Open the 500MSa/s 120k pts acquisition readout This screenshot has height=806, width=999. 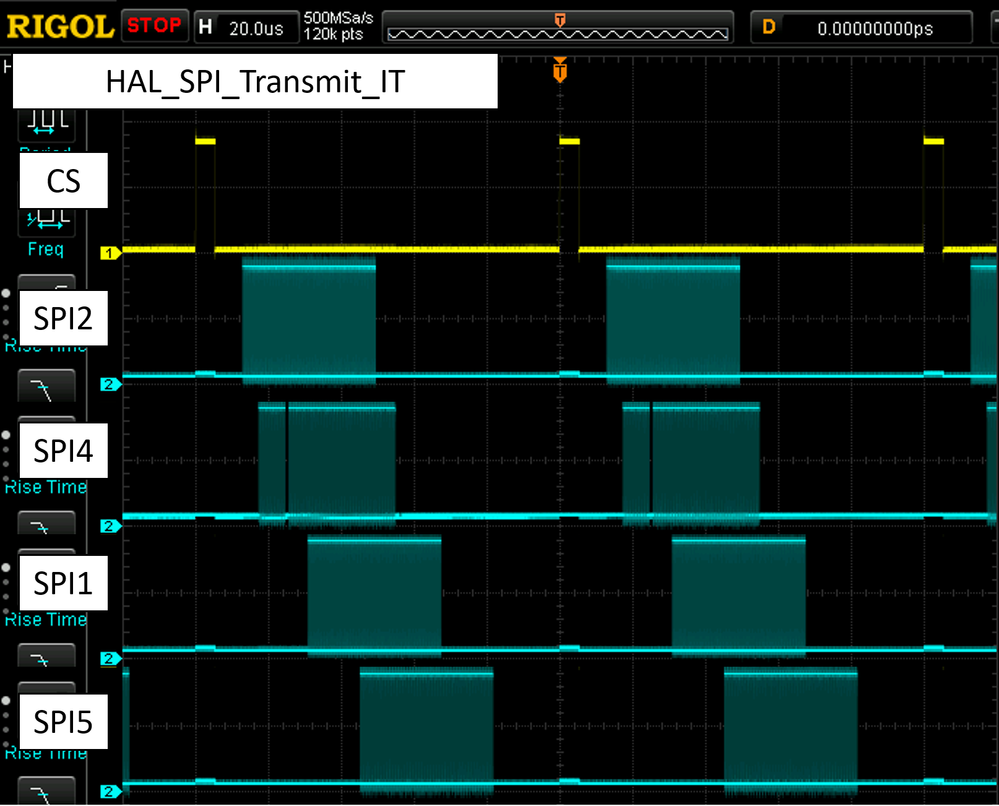point(340,26)
